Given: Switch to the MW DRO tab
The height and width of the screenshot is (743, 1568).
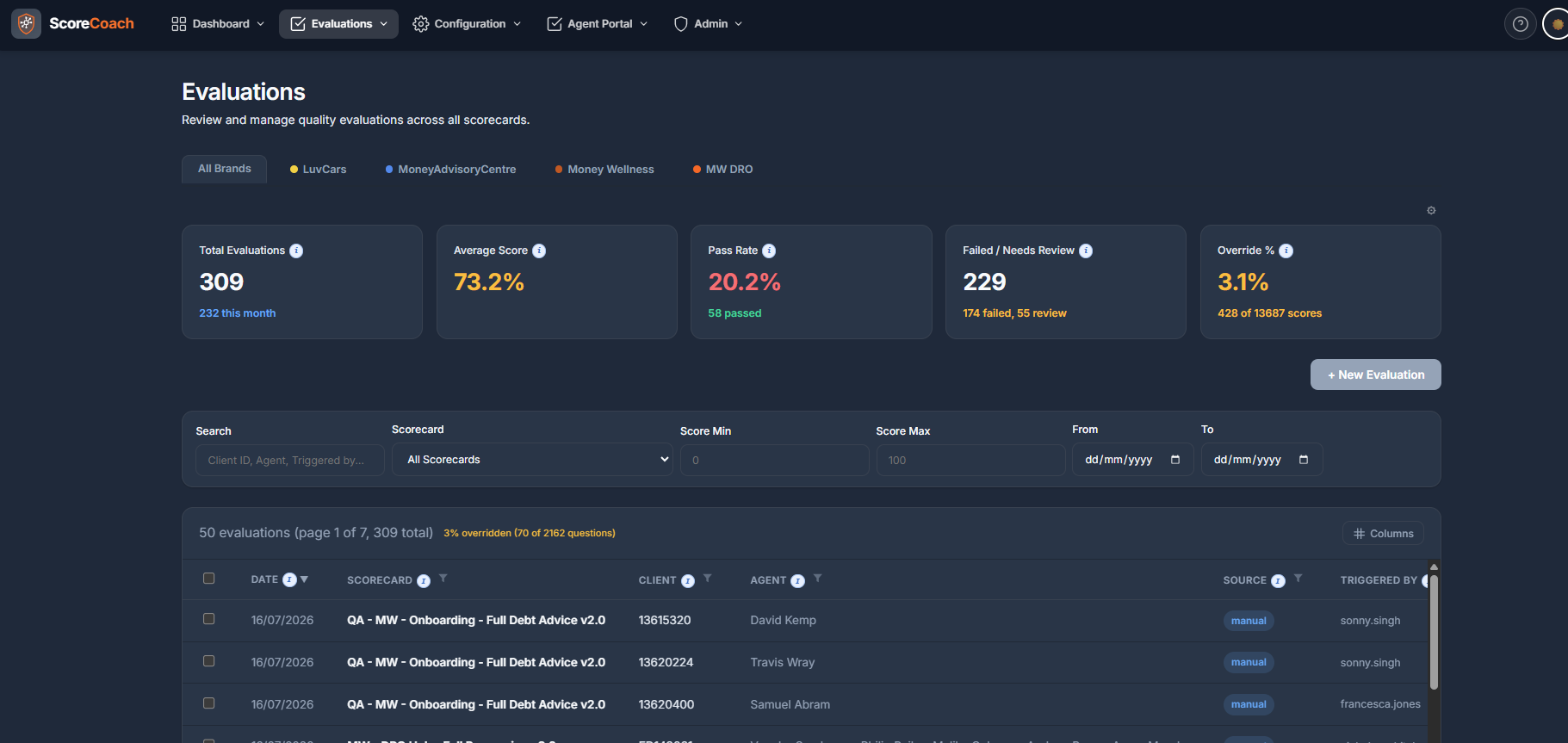Looking at the screenshot, I should pos(722,170).
